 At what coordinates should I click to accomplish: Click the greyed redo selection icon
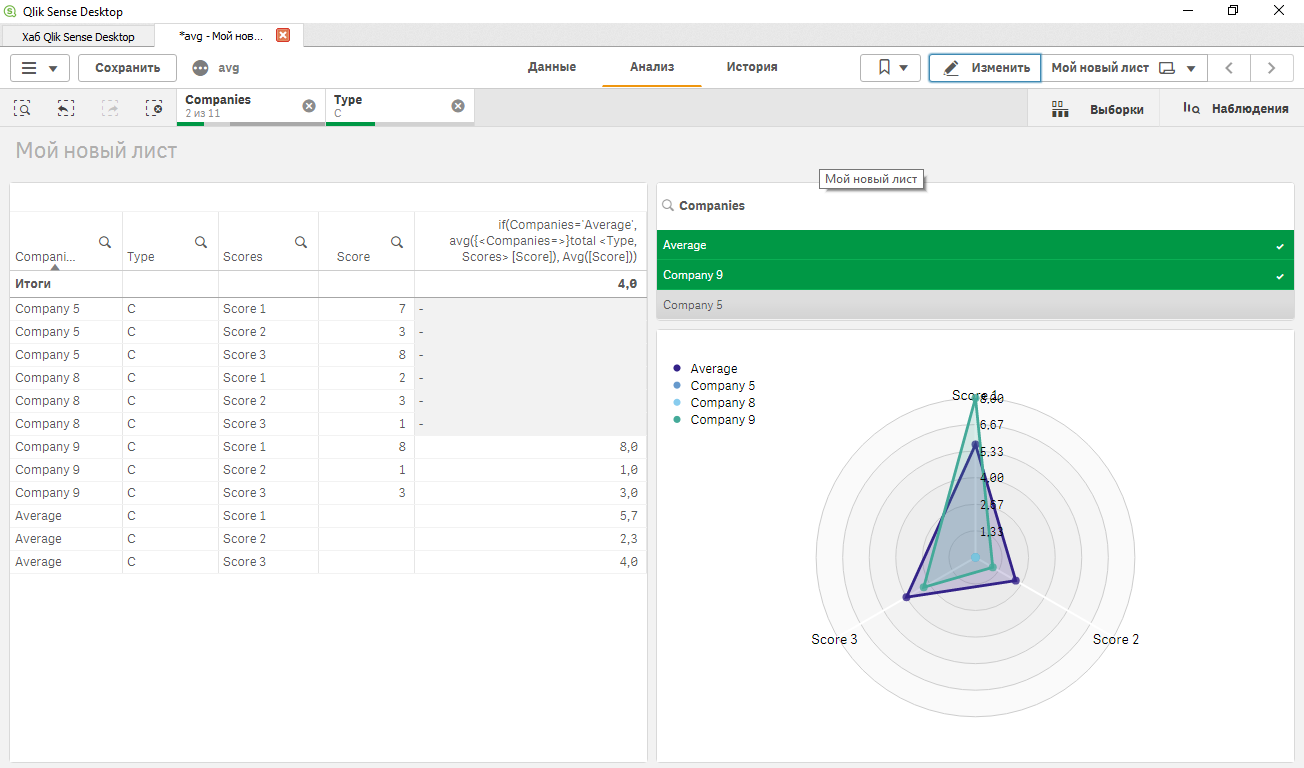coord(110,108)
